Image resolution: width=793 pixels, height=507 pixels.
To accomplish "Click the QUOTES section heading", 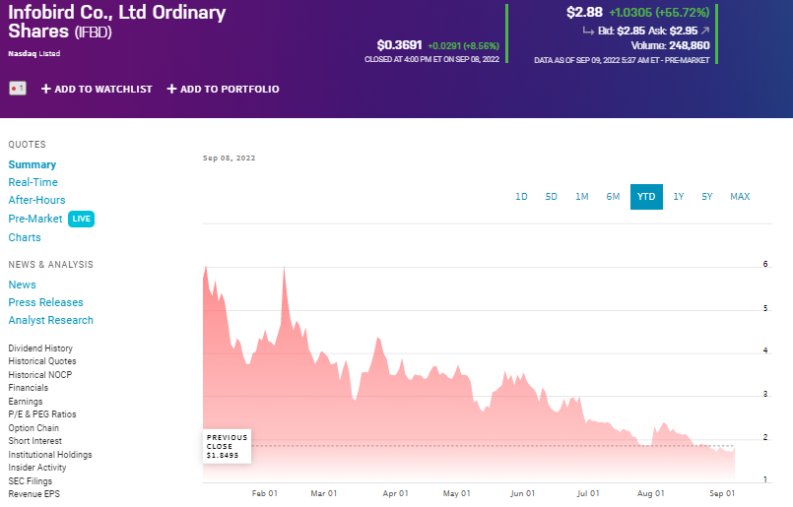I will click(x=27, y=145).
